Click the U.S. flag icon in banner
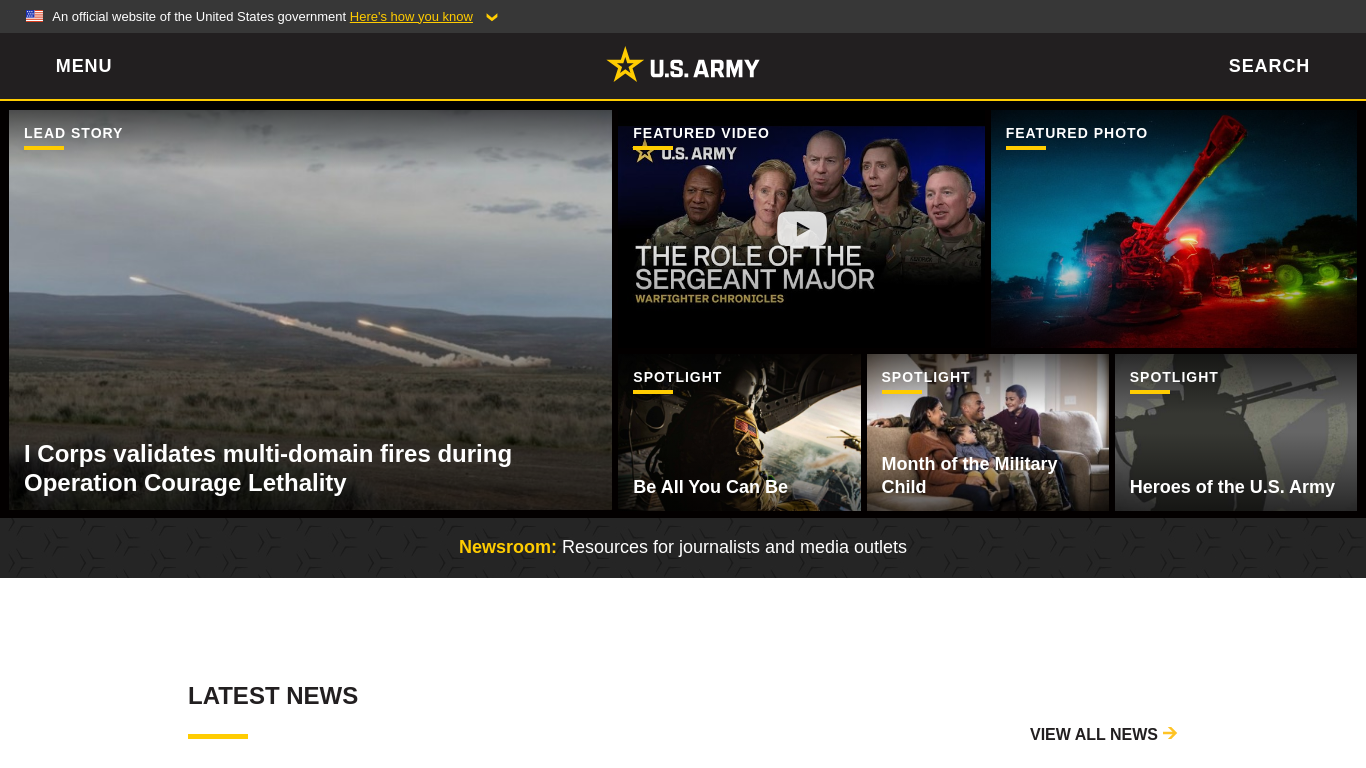Screen dimensions: 1366x768 coord(35,16)
